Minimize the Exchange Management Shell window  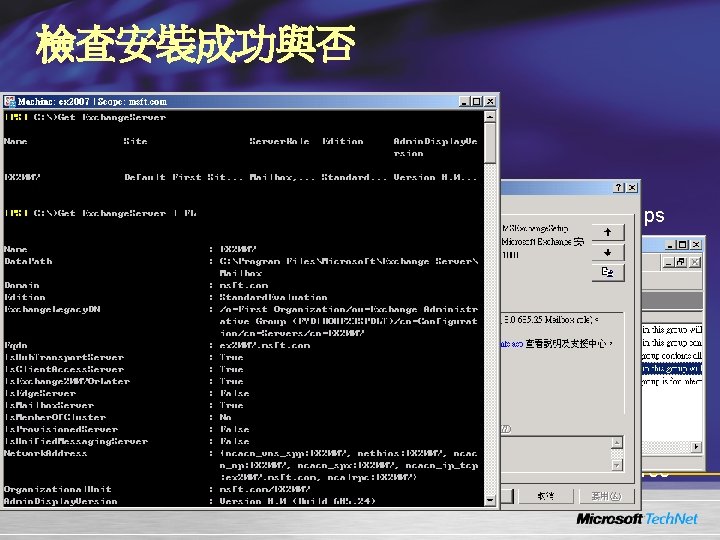pyautogui.click(x=464, y=101)
